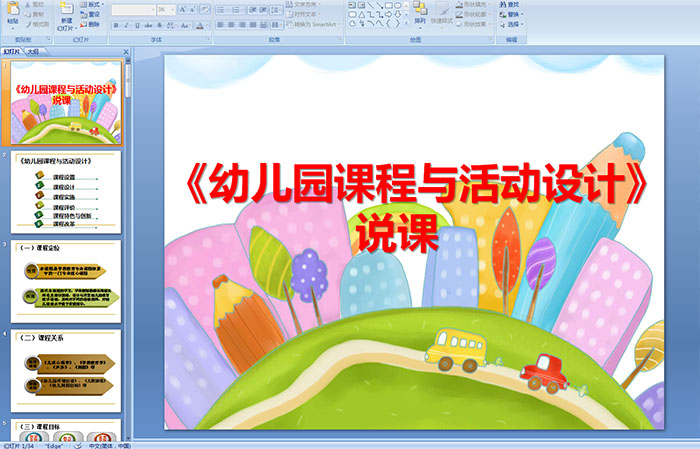Viewport: 700px width, 449px height.
Task: Choose the oval shape in the gallery
Action: coord(397,5)
